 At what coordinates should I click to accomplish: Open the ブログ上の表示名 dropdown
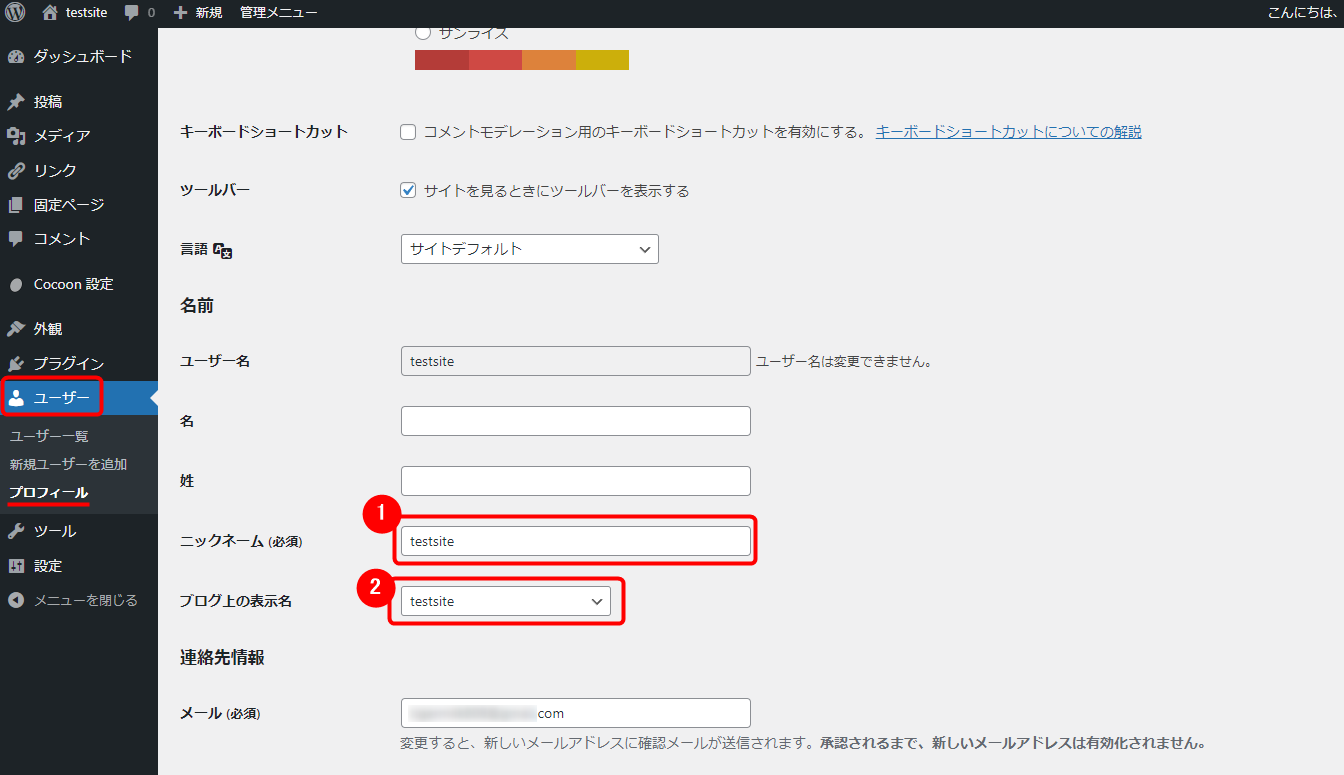pos(505,601)
